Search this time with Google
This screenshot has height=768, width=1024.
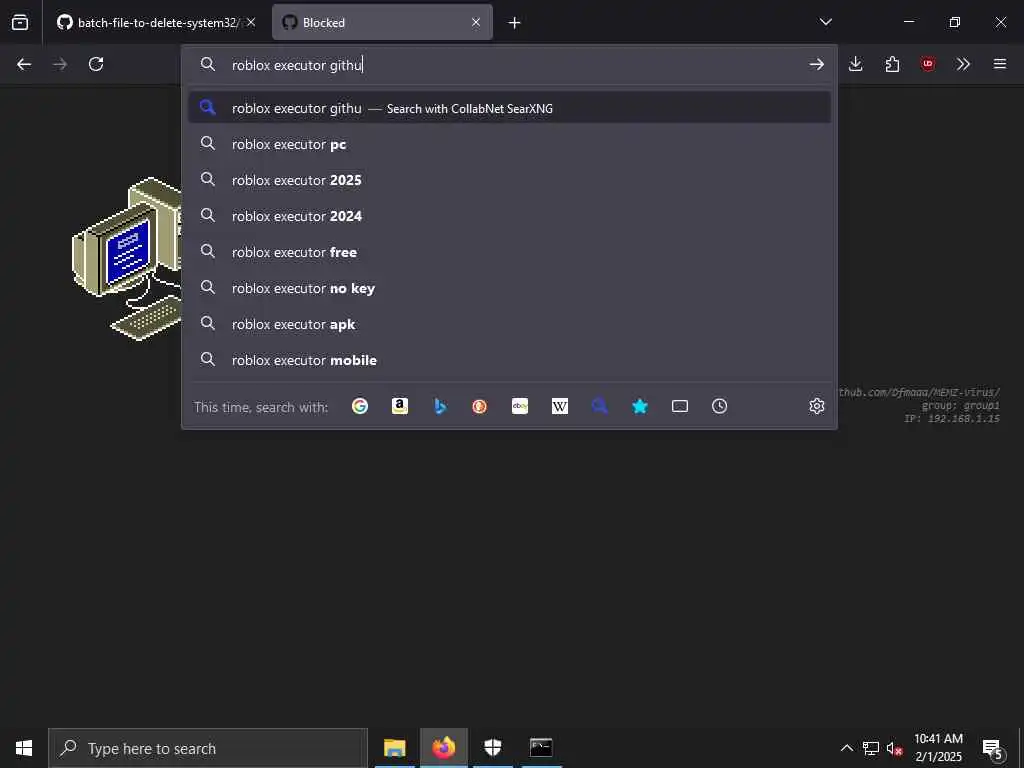pos(360,406)
